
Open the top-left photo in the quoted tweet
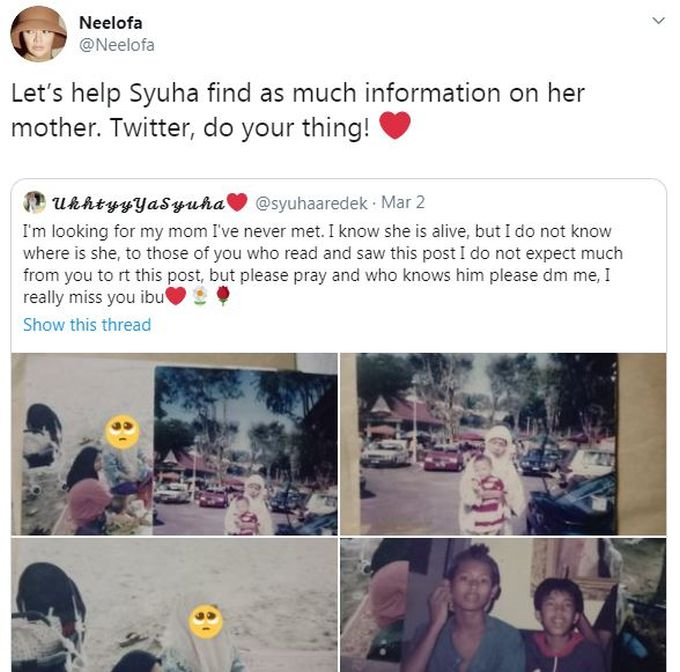pos(174,444)
